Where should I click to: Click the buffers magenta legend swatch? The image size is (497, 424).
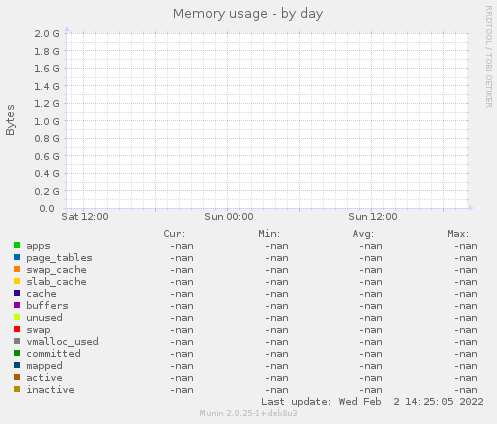point(17,305)
